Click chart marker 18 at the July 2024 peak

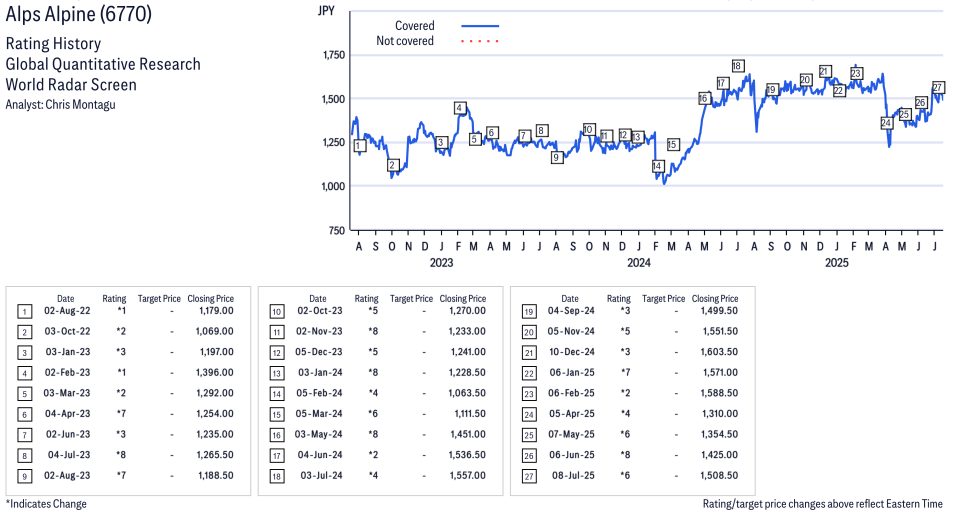tap(737, 66)
